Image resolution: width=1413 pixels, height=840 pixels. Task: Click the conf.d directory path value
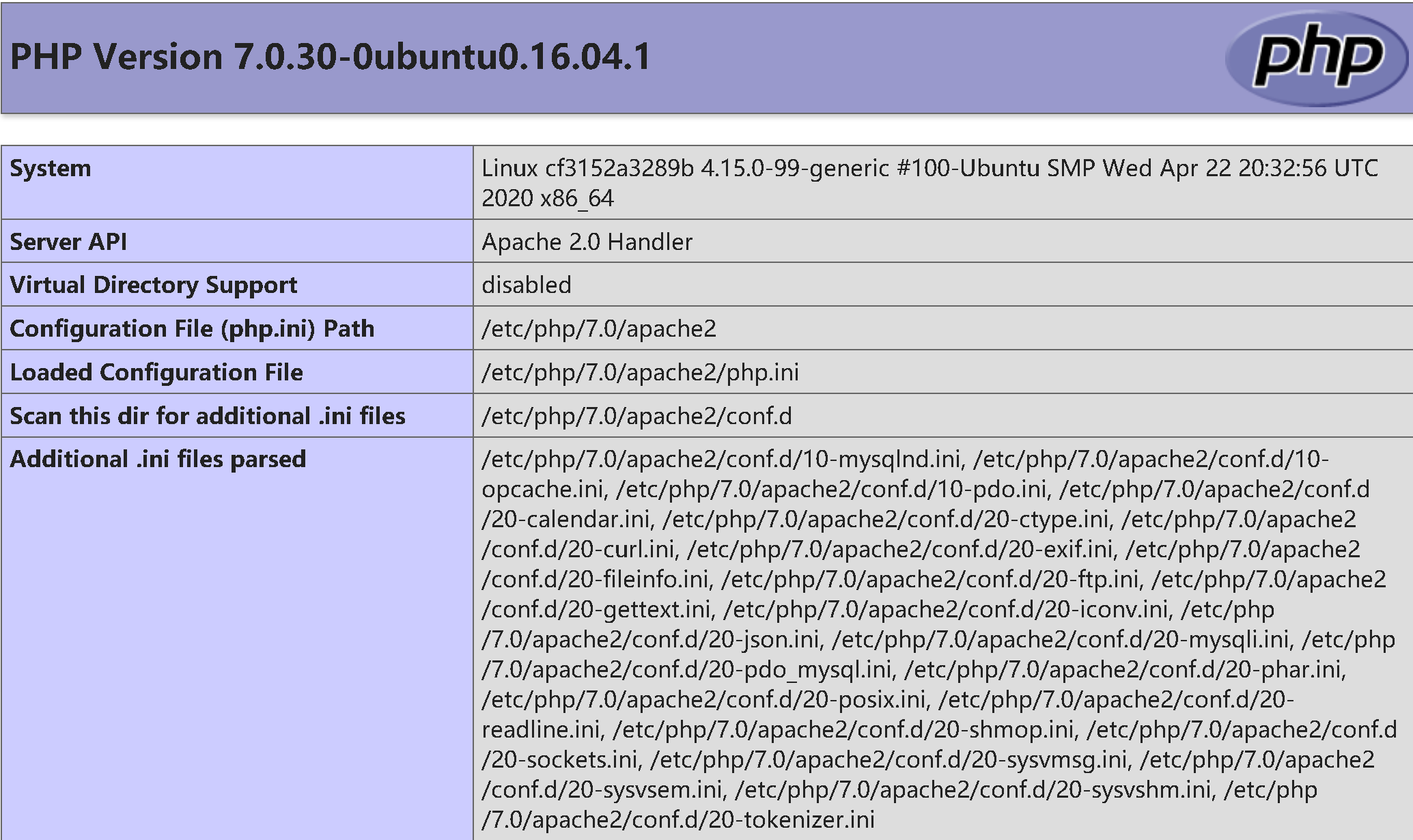639,417
